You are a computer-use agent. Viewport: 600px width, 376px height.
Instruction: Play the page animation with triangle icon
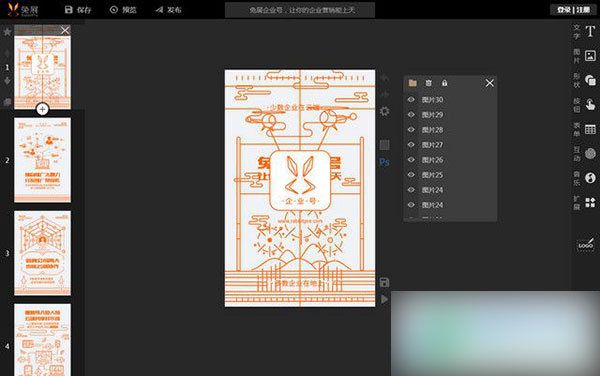(384, 299)
